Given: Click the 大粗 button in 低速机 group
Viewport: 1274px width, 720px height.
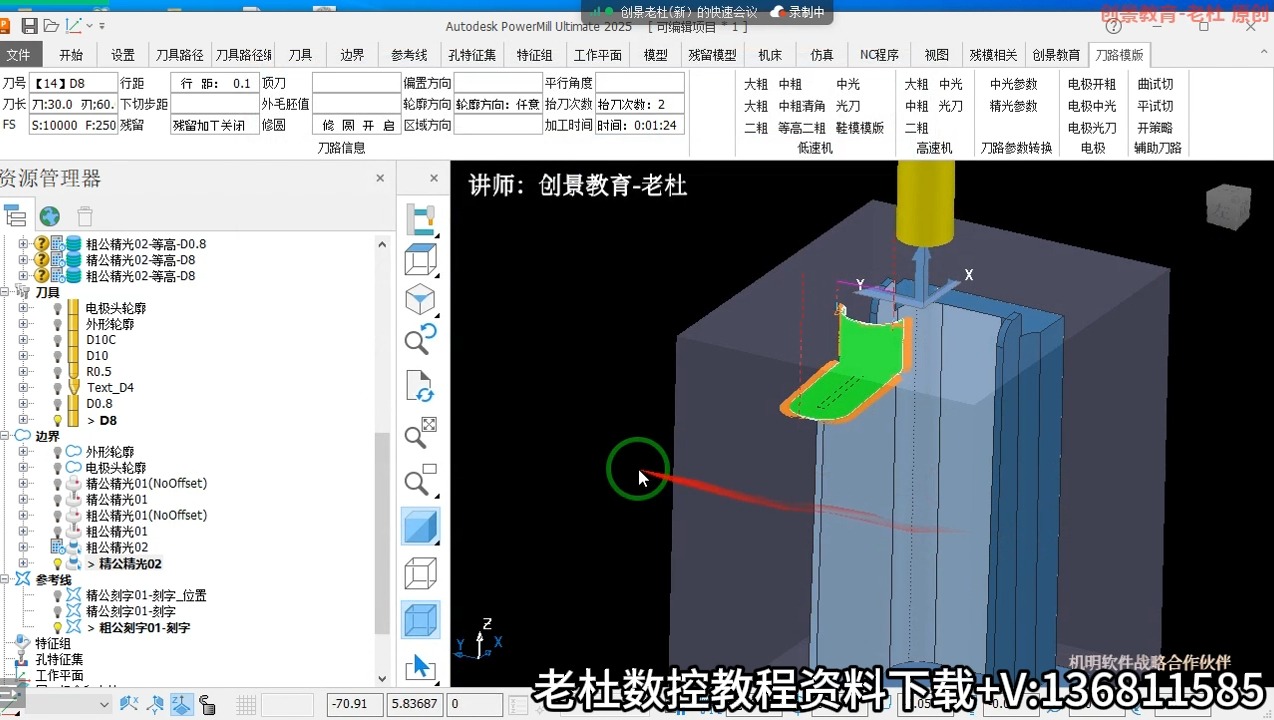Looking at the screenshot, I should point(756,84).
